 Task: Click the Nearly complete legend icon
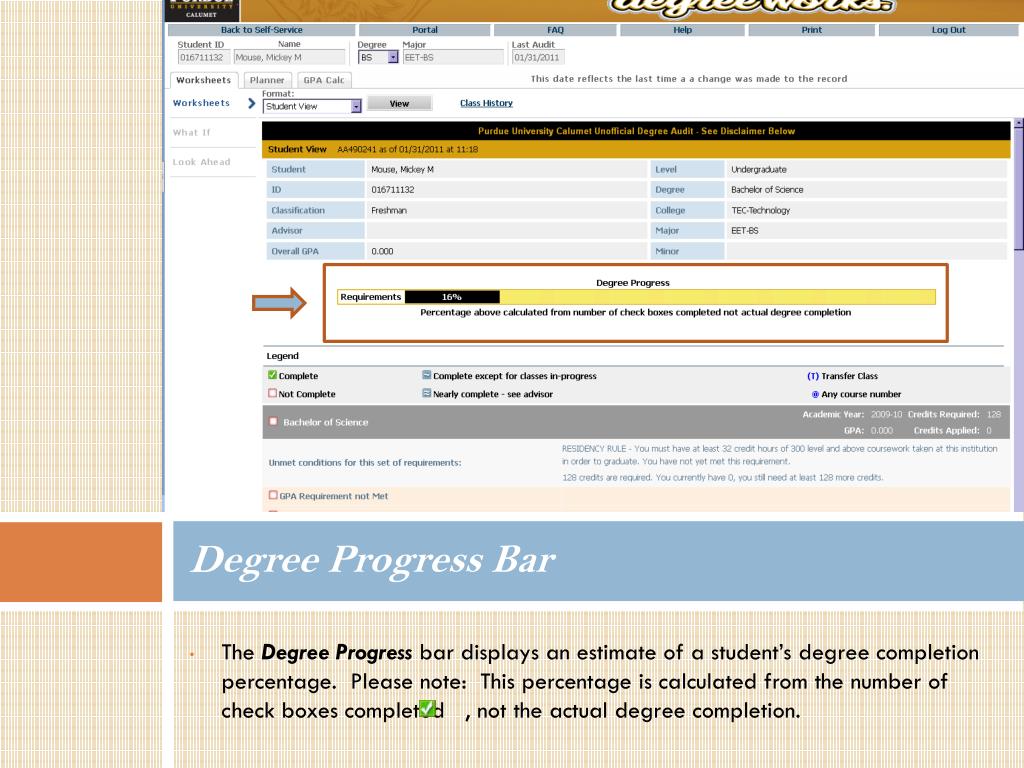pos(426,393)
